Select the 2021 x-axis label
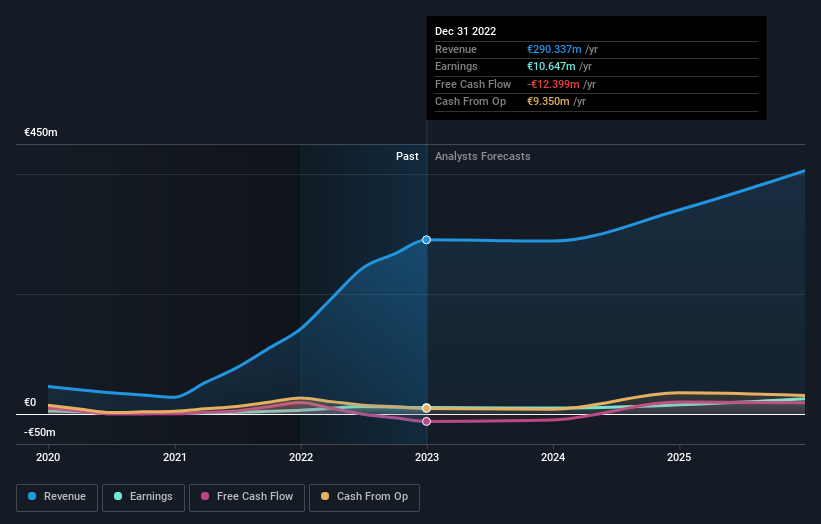 [174, 458]
